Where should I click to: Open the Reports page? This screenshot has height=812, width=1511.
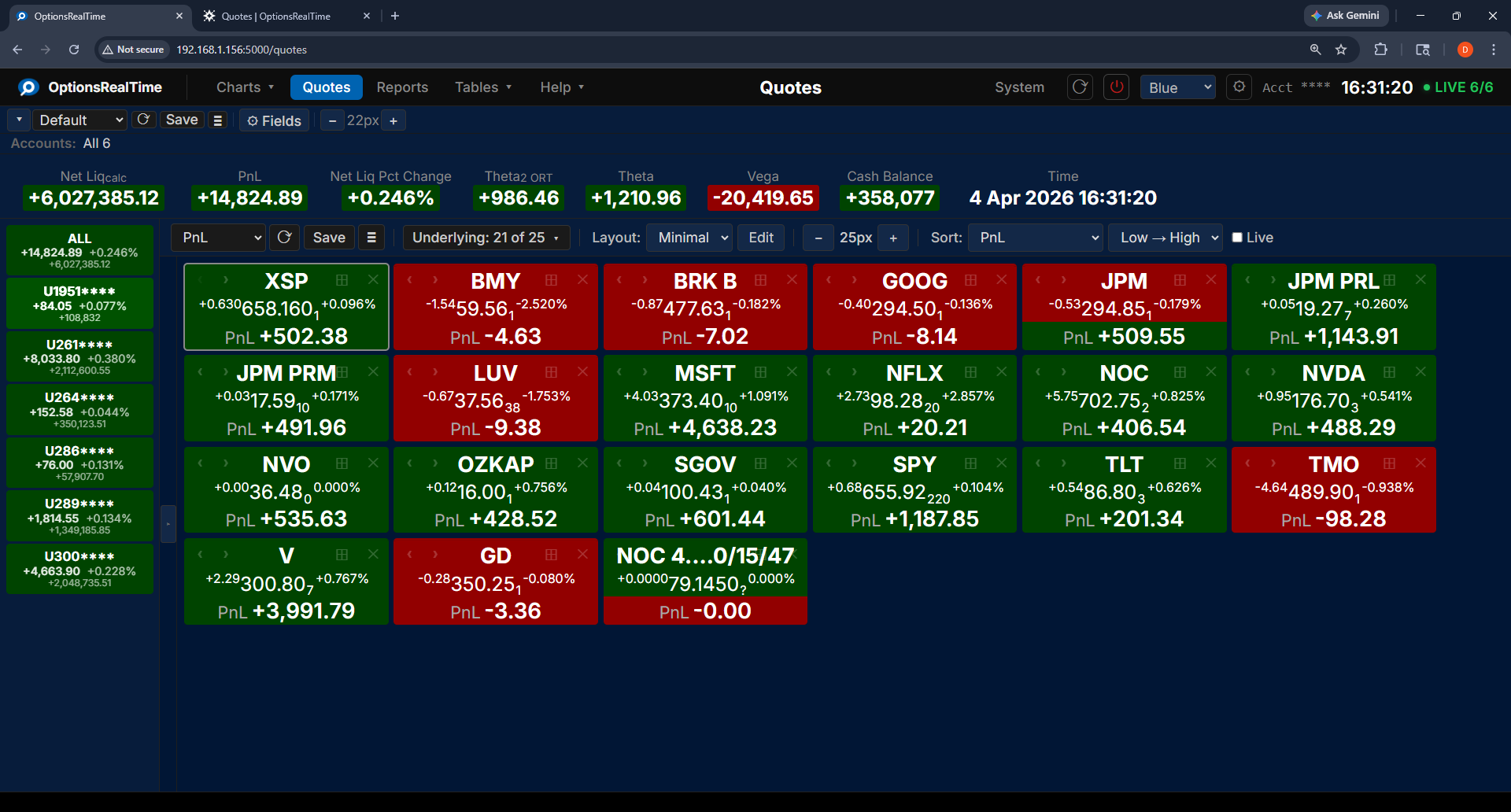pos(402,87)
